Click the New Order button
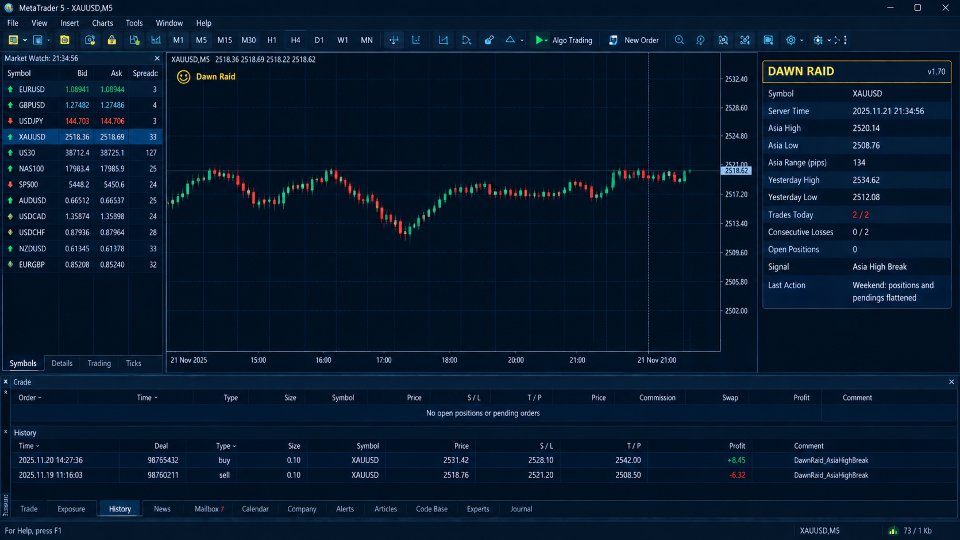Viewport: 960px width, 540px height. (x=634, y=40)
